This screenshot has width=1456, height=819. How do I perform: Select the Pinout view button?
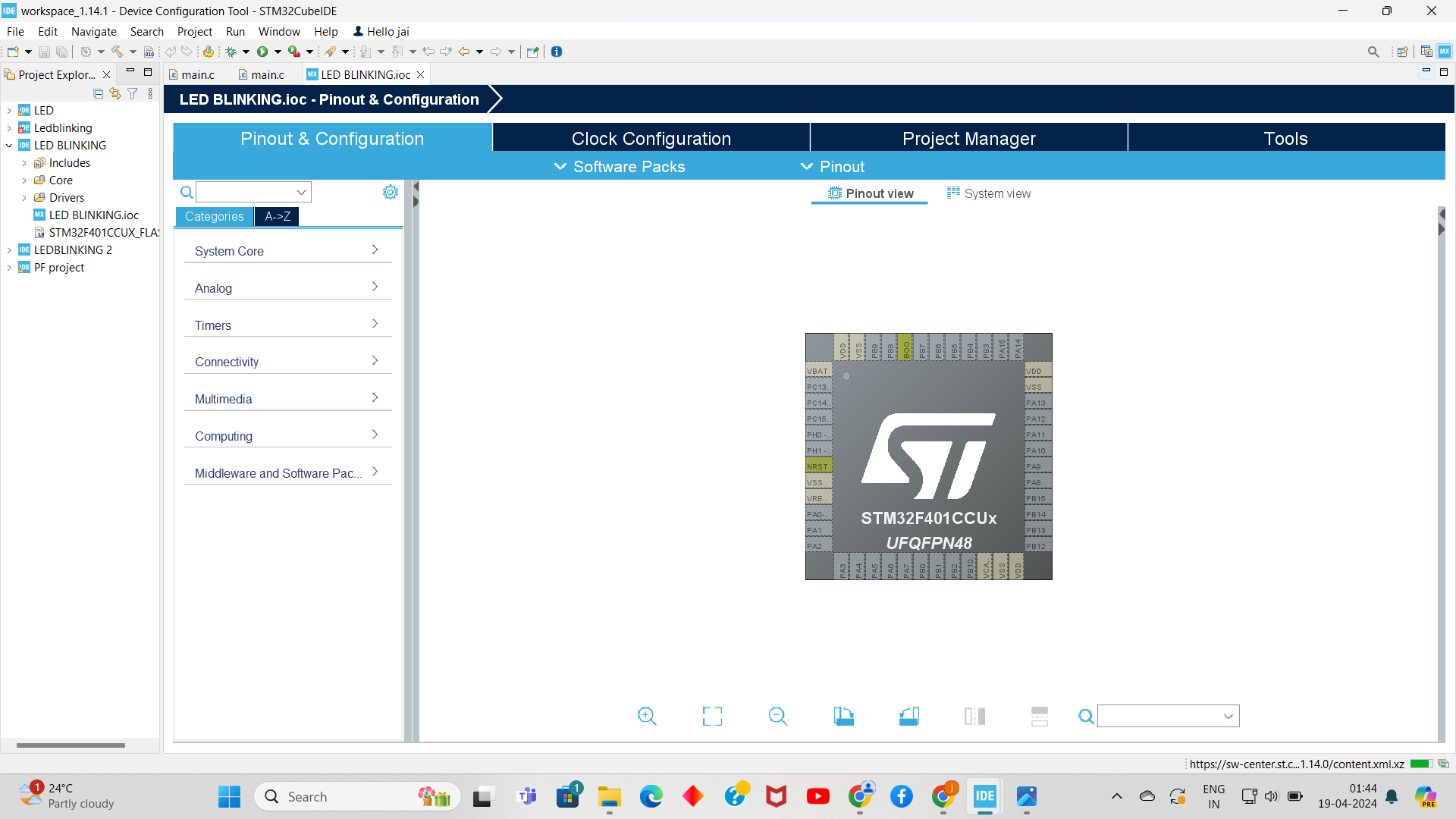click(871, 193)
